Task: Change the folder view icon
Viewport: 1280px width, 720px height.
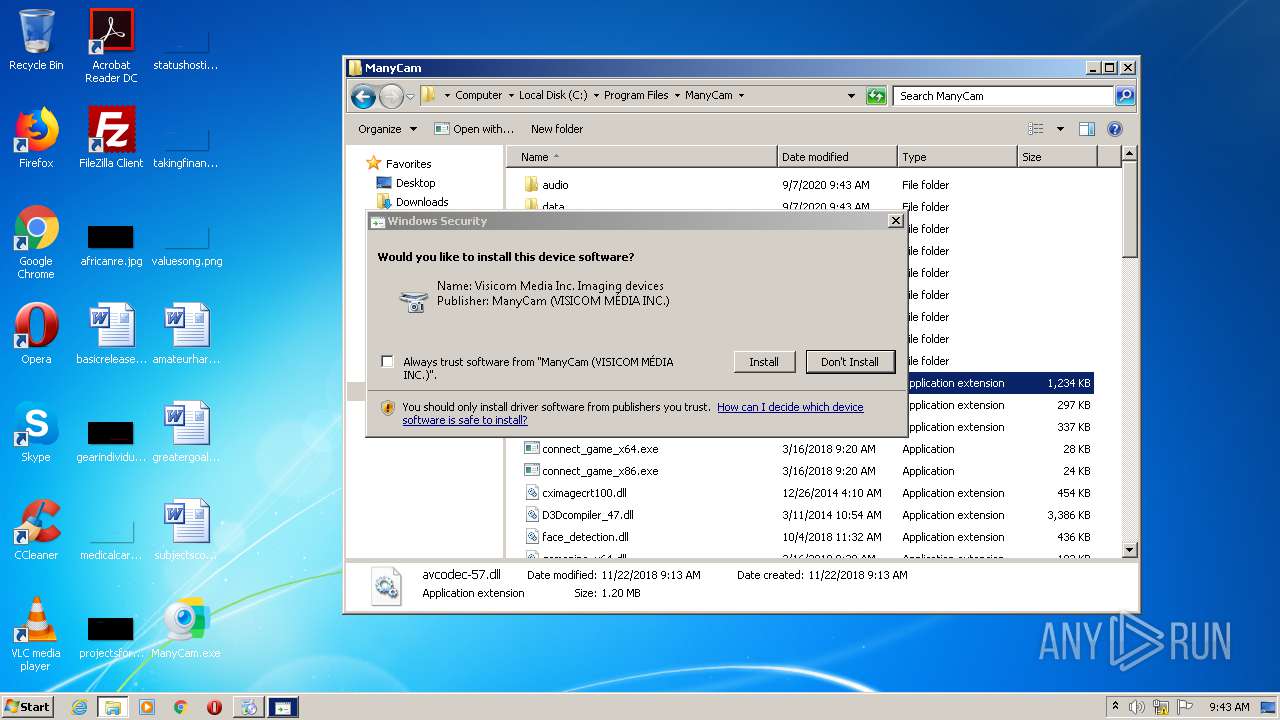Action: tap(1036, 129)
